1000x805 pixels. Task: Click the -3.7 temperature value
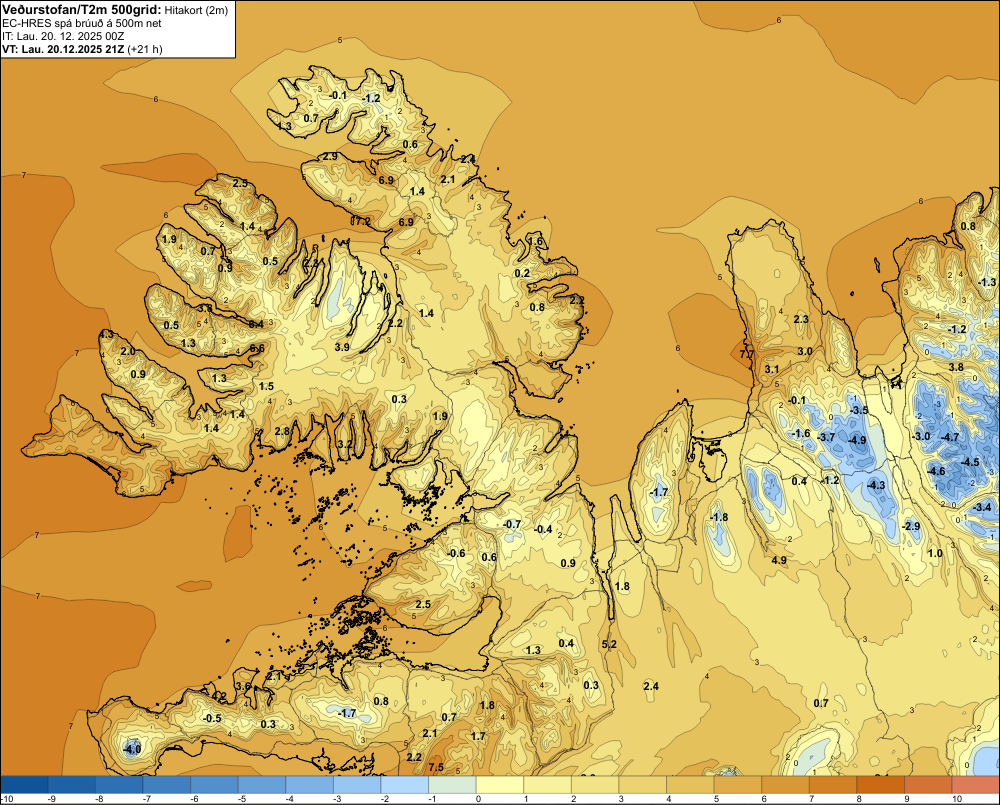point(826,437)
